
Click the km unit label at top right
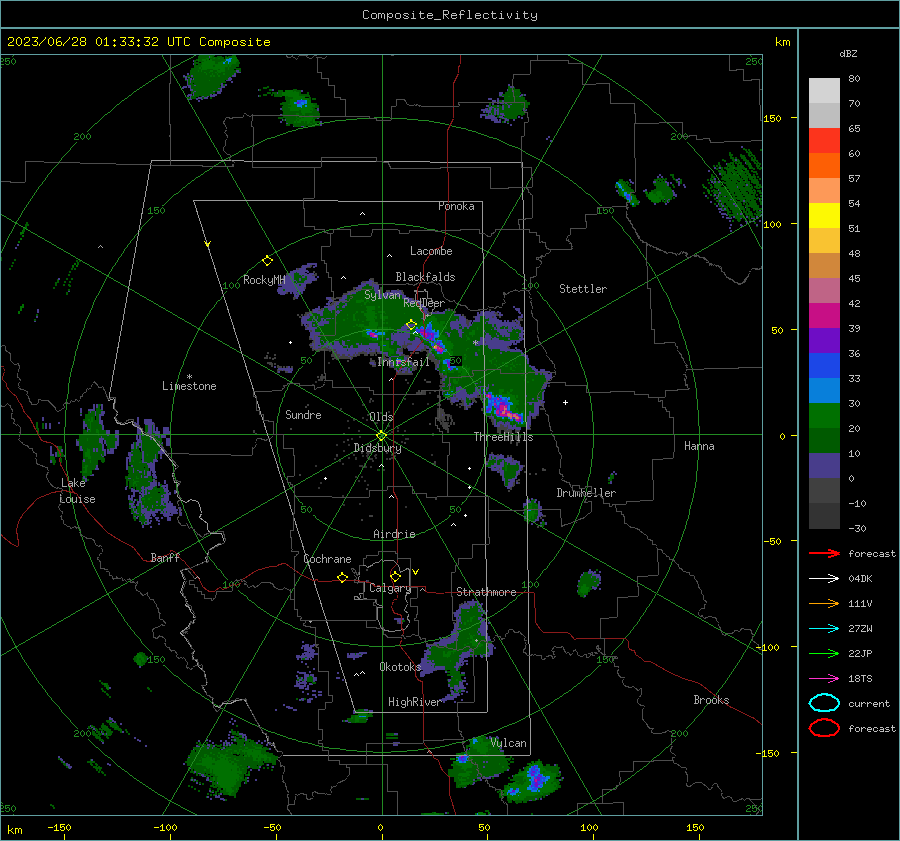782,42
